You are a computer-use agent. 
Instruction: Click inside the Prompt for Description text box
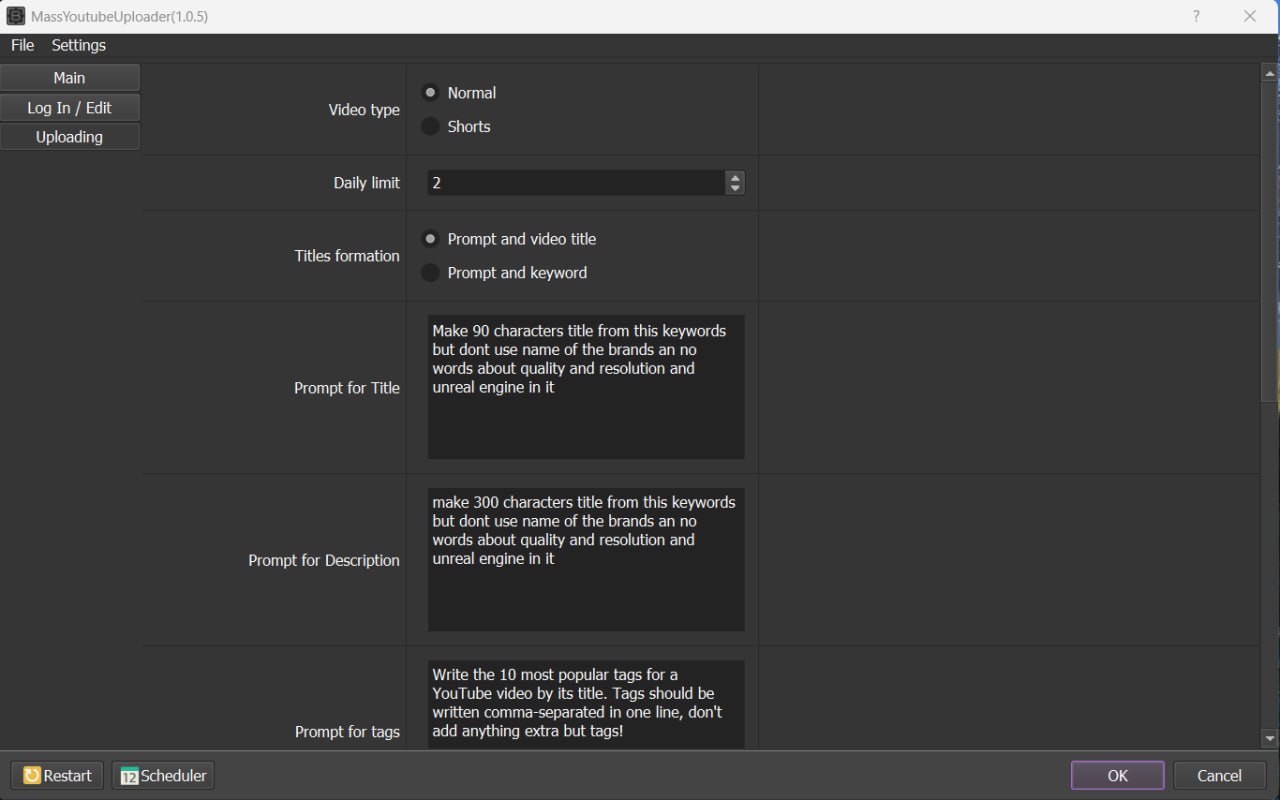[586, 559]
